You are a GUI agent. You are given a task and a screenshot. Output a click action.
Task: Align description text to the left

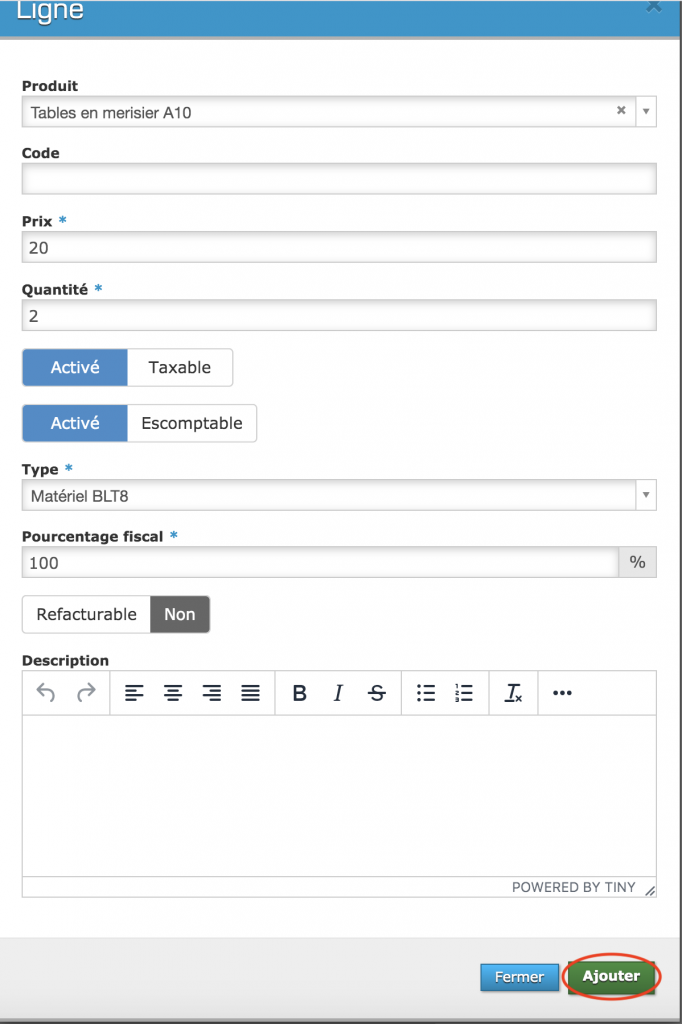click(x=134, y=693)
